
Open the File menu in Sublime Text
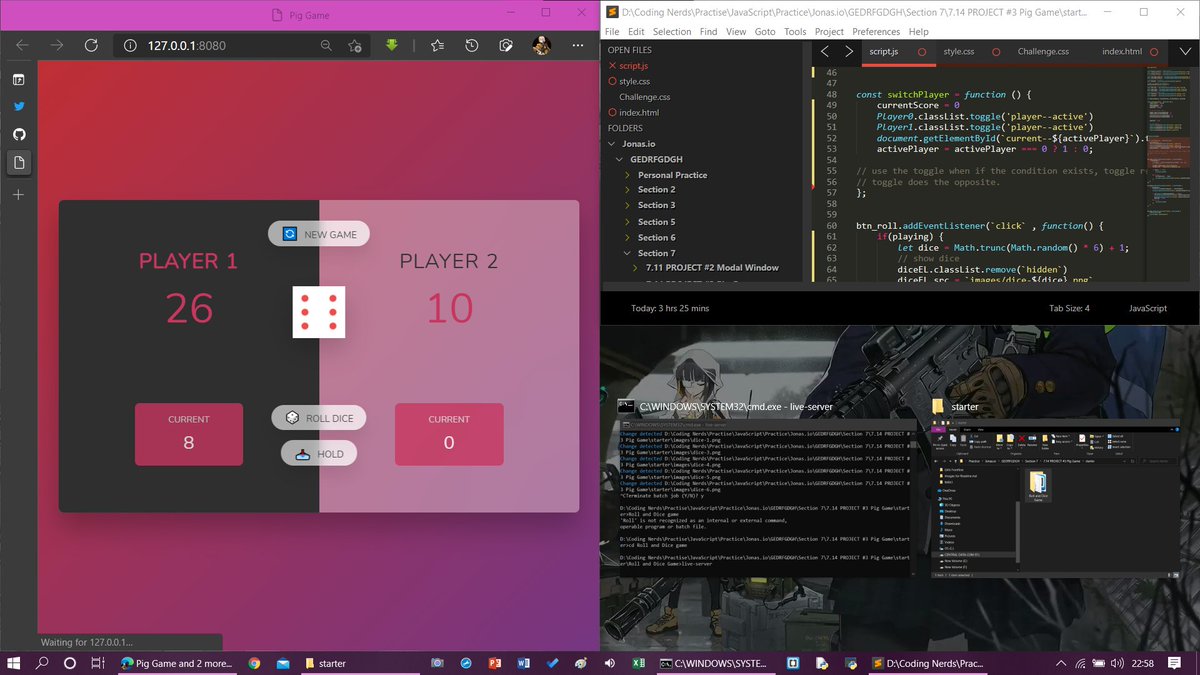[611, 31]
